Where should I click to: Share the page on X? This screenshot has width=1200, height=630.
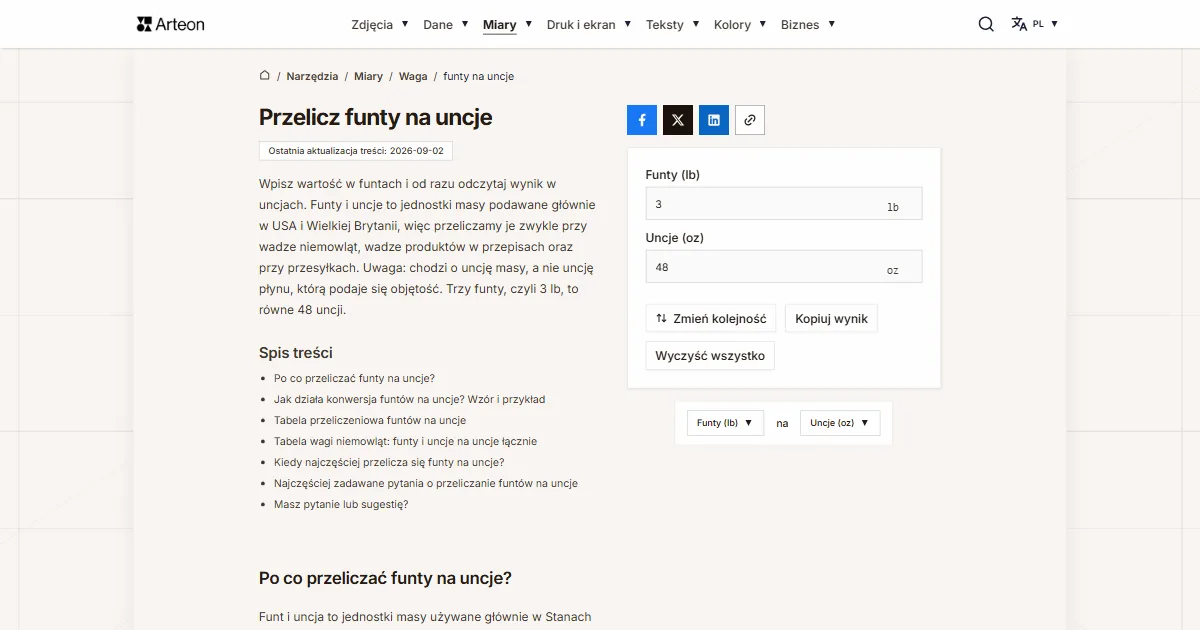pos(678,120)
